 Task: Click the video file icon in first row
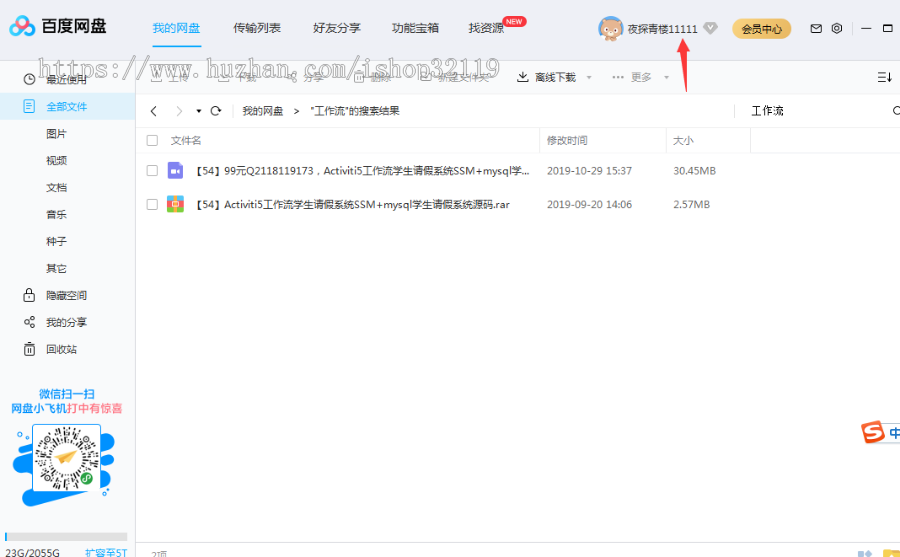(175, 171)
